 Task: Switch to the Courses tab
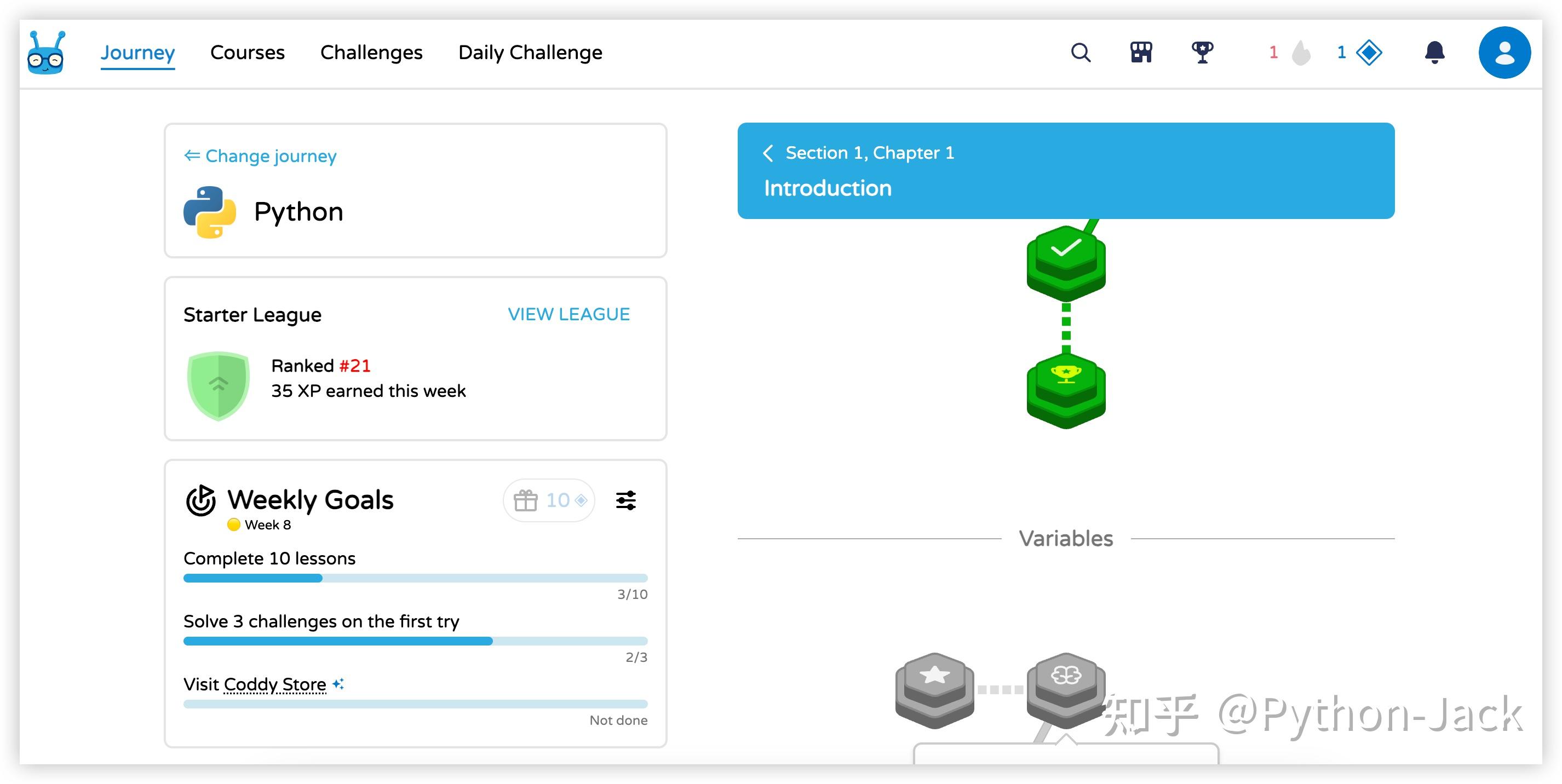click(x=248, y=53)
